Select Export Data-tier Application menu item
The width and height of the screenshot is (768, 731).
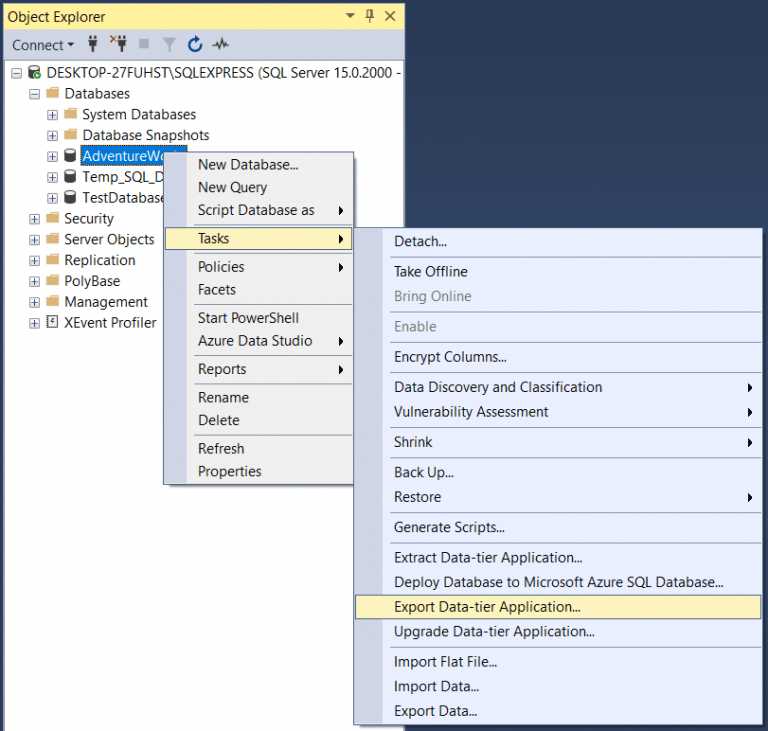[487, 607]
